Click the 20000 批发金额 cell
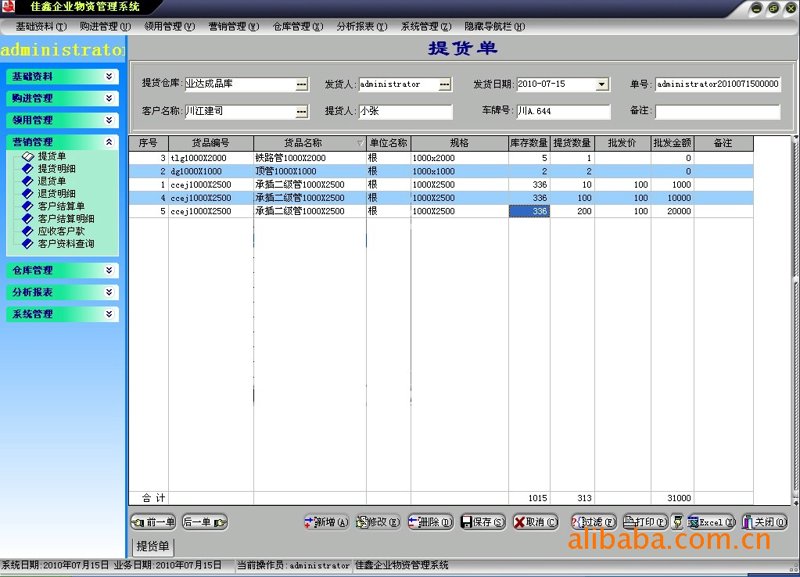800x577 pixels. coord(672,211)
